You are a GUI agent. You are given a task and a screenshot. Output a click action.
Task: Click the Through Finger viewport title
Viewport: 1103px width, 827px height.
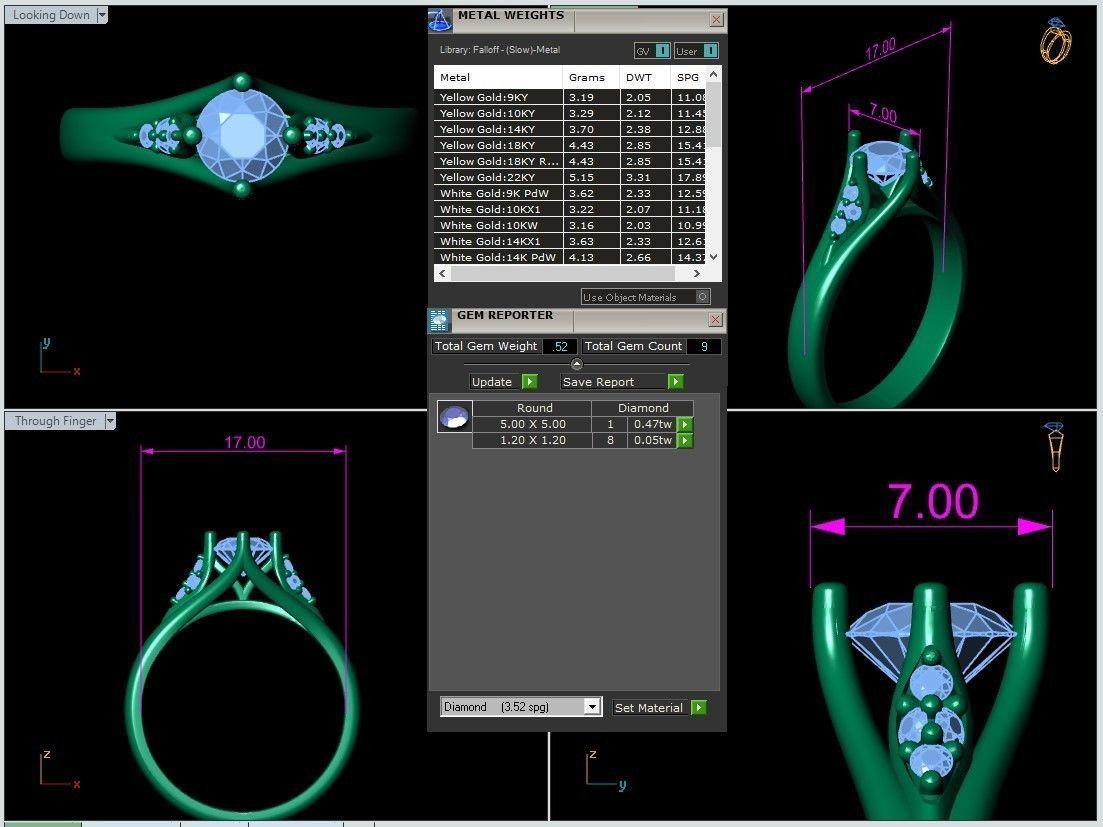[56, 421]
